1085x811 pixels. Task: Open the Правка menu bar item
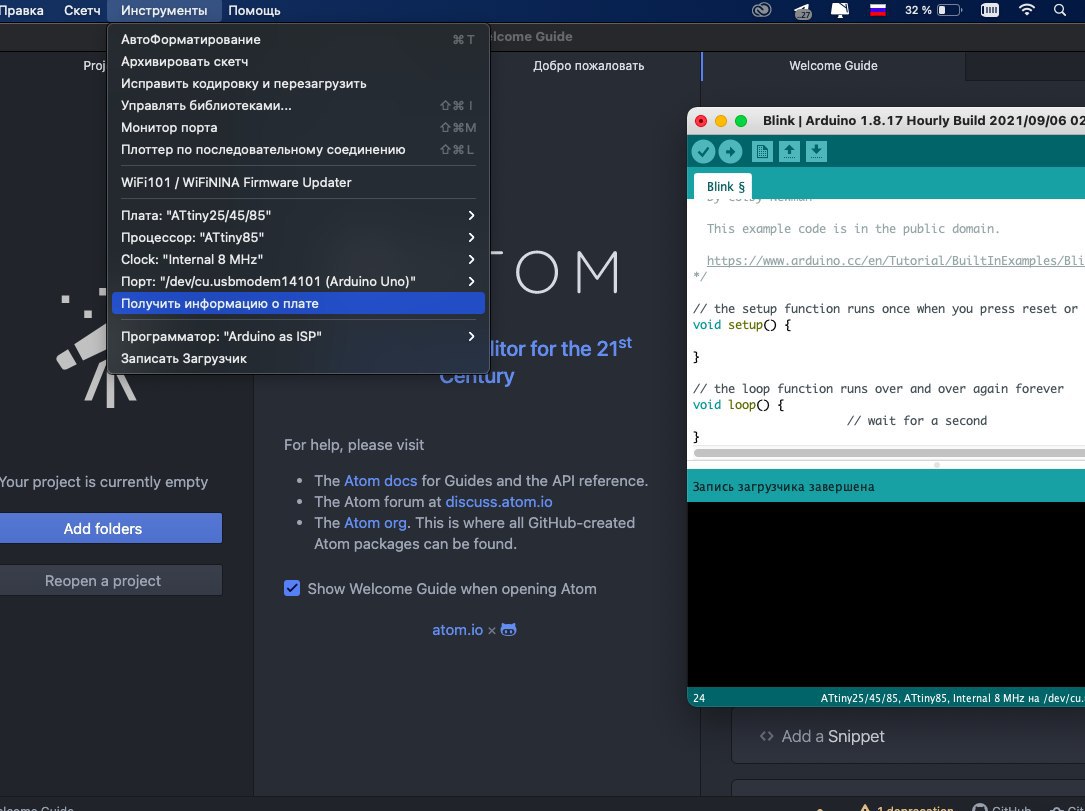click(x=22, y=10)
